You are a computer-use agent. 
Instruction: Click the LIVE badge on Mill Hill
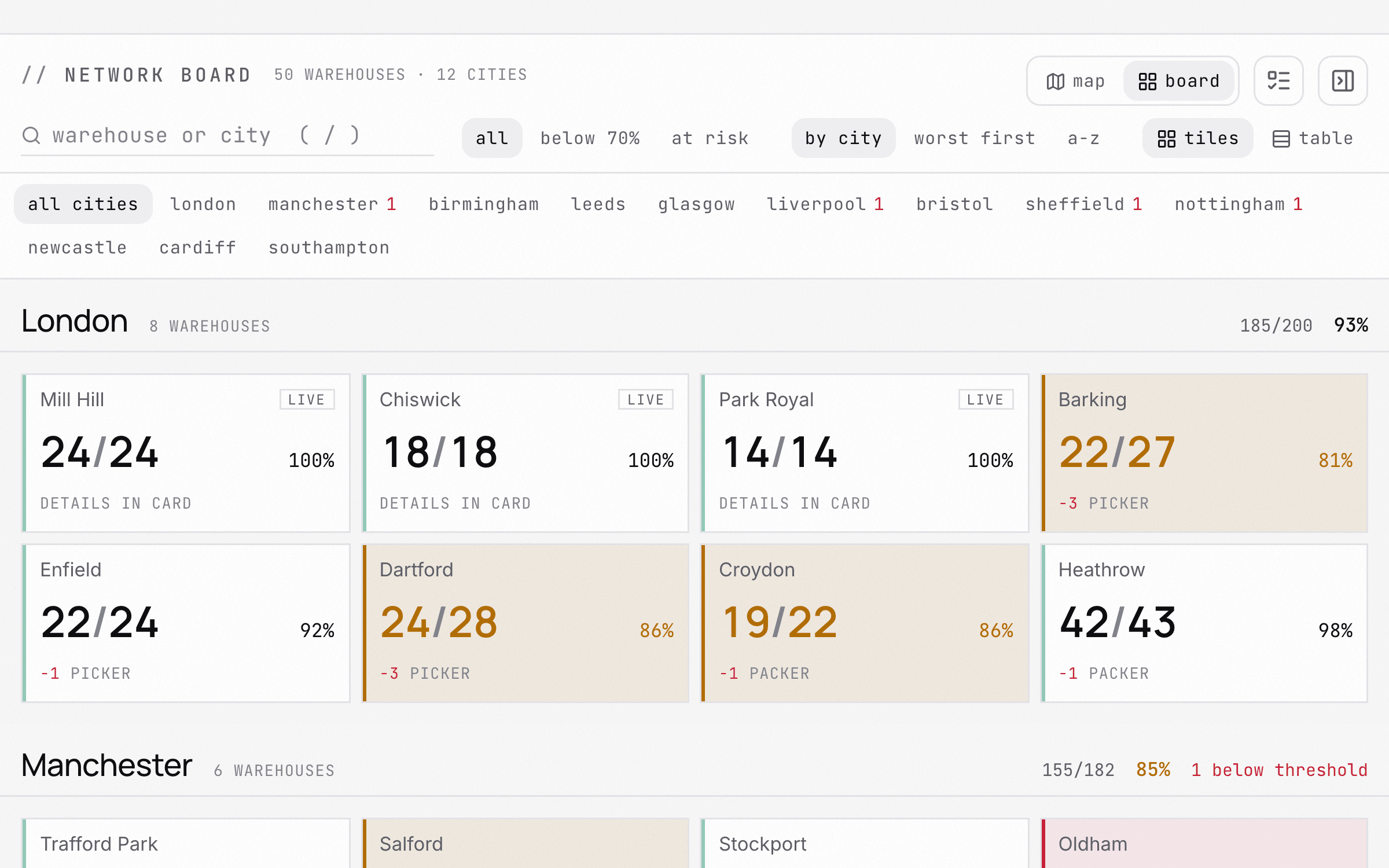coord(307,399)
